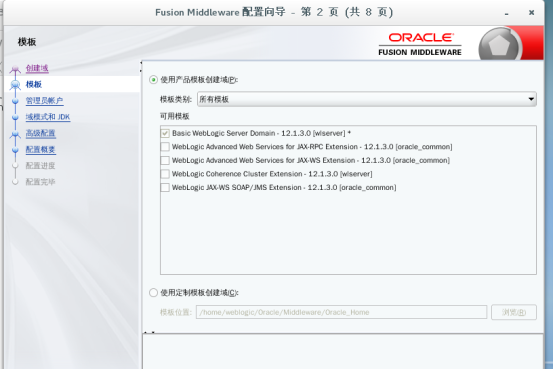553x369 pixels.
Task: Click the Oracle Fusion Middleware logo
Action: (x=420, y=44)
